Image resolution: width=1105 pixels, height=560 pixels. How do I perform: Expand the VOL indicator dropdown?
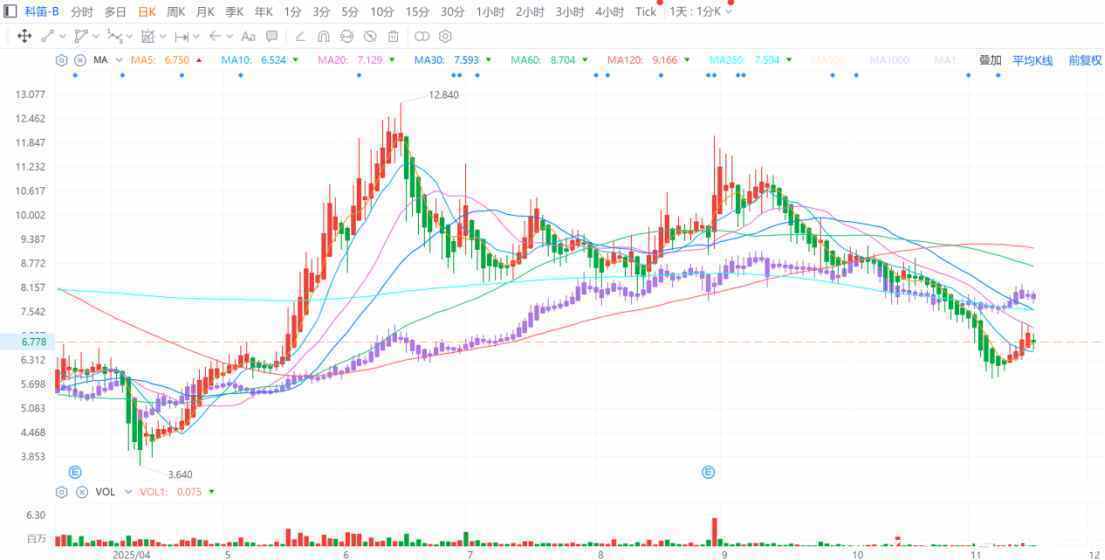(128, 492)
